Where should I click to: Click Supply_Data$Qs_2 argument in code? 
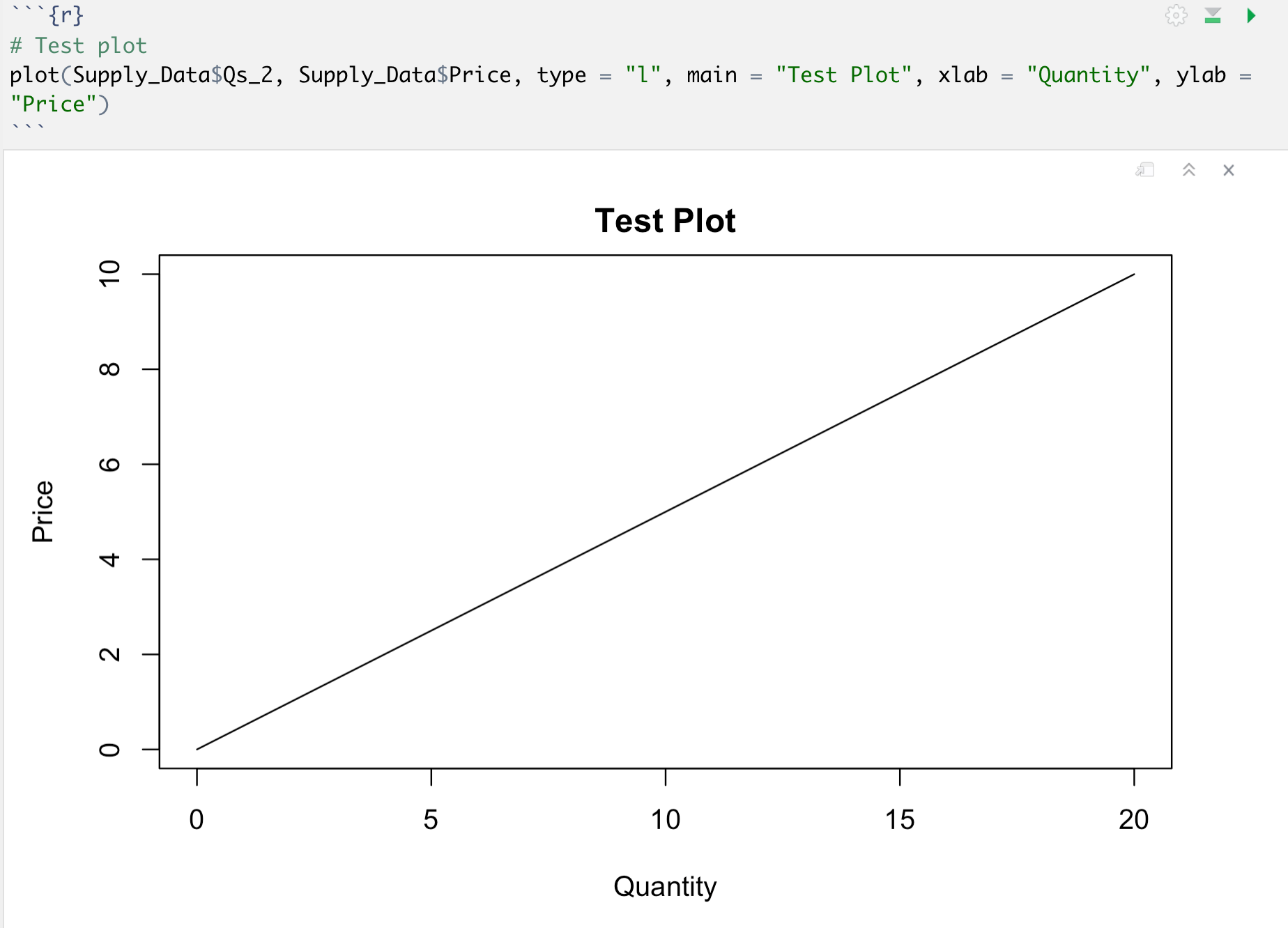pos(172,75)
